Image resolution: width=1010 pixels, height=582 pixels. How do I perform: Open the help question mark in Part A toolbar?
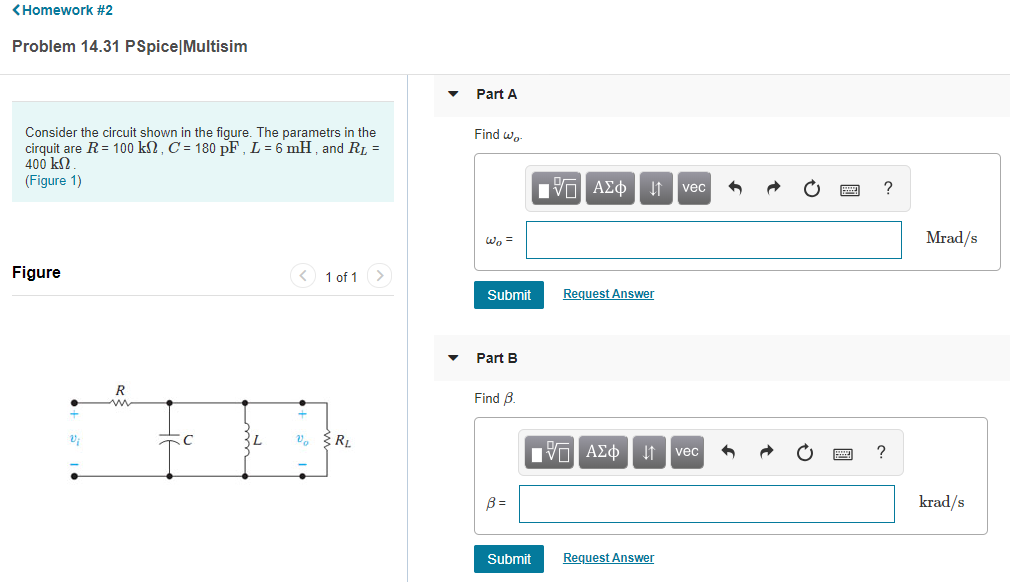[888, 188]
